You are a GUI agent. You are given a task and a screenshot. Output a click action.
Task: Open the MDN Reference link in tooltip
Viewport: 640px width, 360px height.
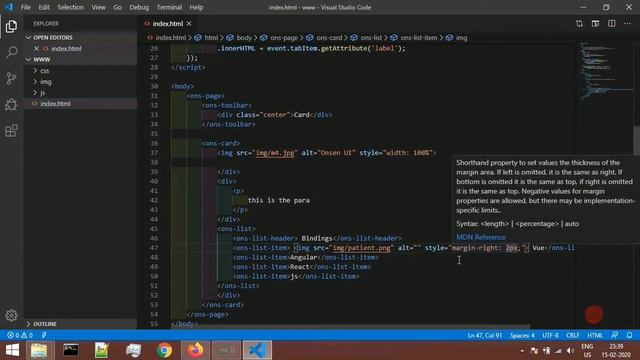[x=481, y=237]
